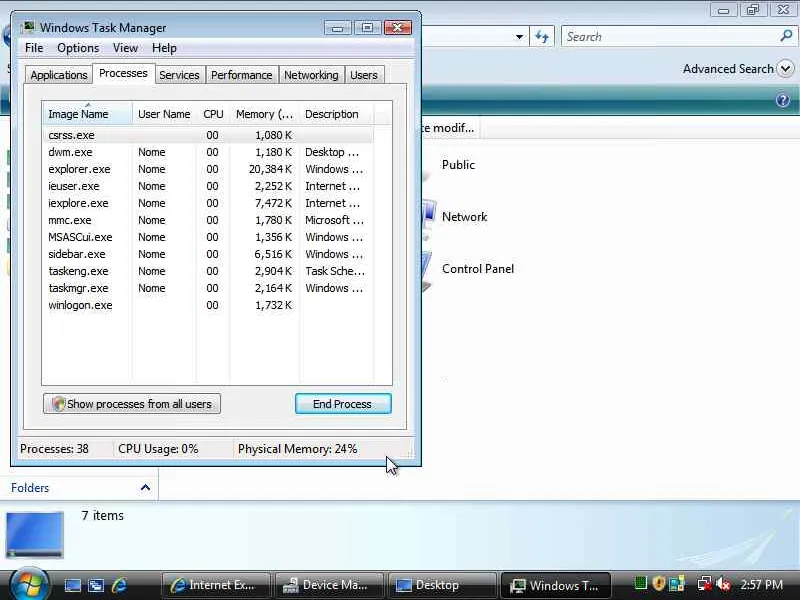The height and width of the screenshot is (600, 800).
Task: Click the 20,384 K memory value
Action: coord(270,169)
